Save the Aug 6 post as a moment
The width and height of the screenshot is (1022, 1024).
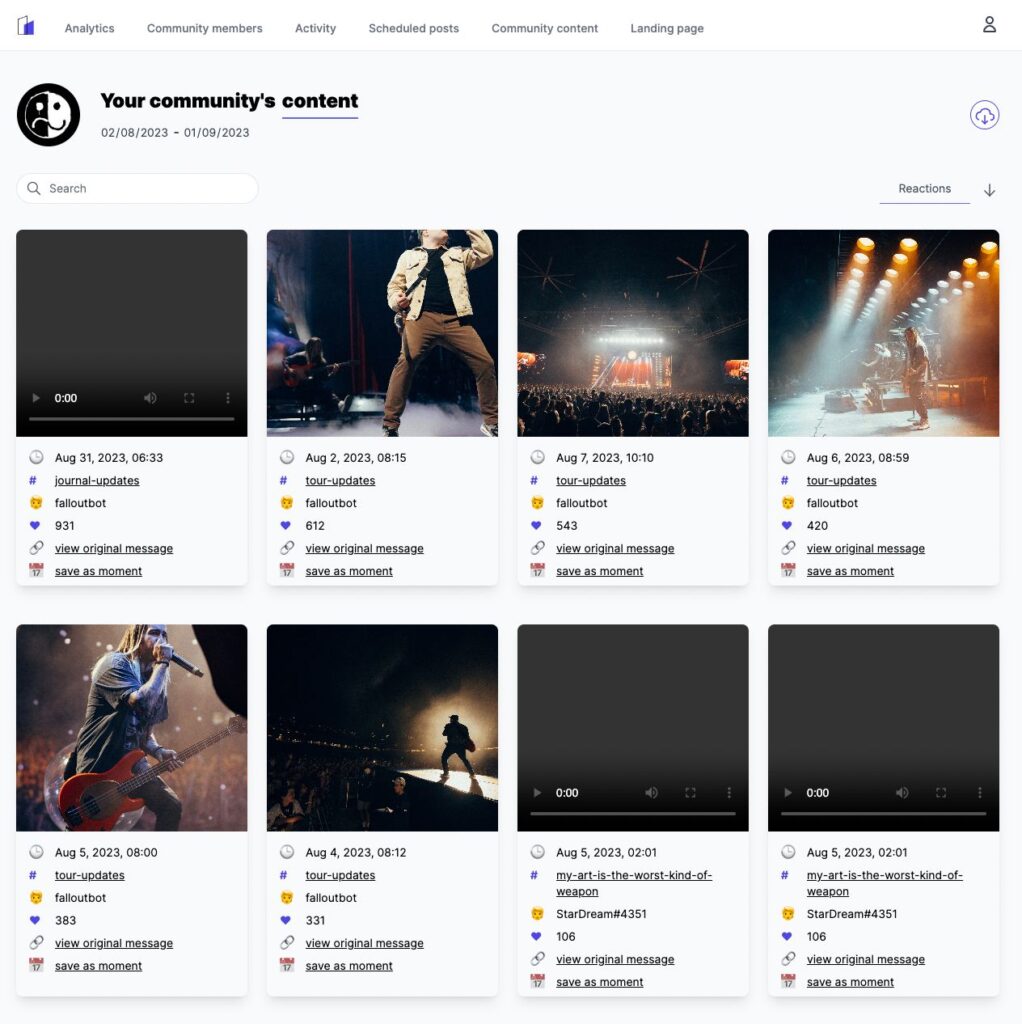(x=850, y=570)
